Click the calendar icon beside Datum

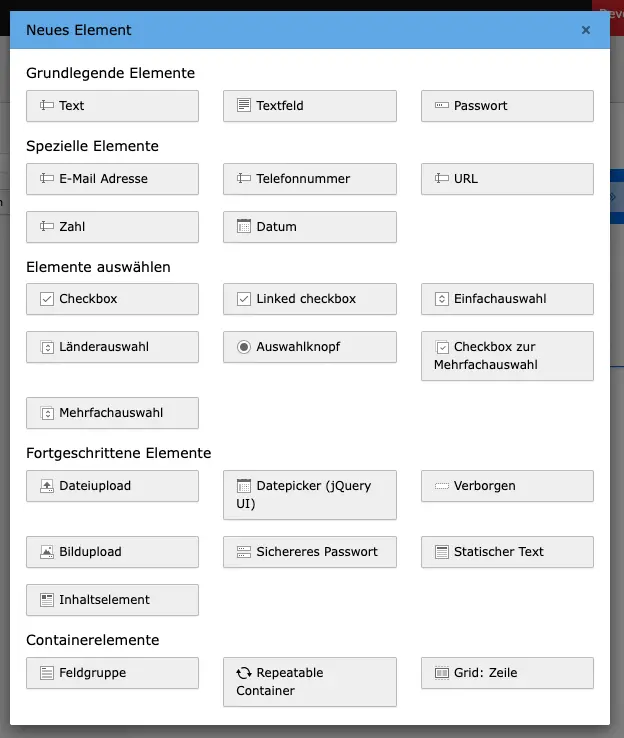tap(244, 227)
